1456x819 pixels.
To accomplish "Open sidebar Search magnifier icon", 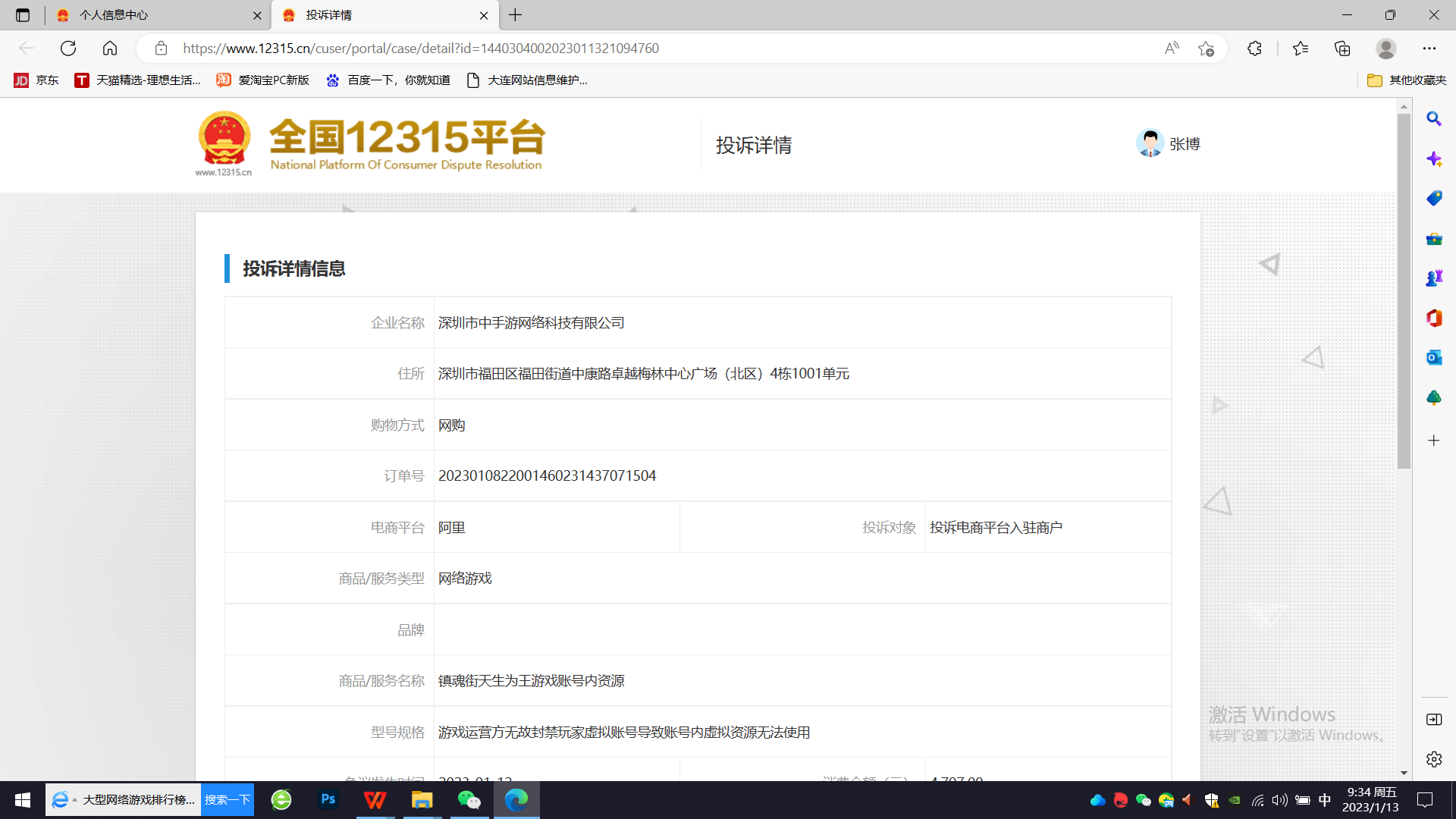I will point(1434,119).
